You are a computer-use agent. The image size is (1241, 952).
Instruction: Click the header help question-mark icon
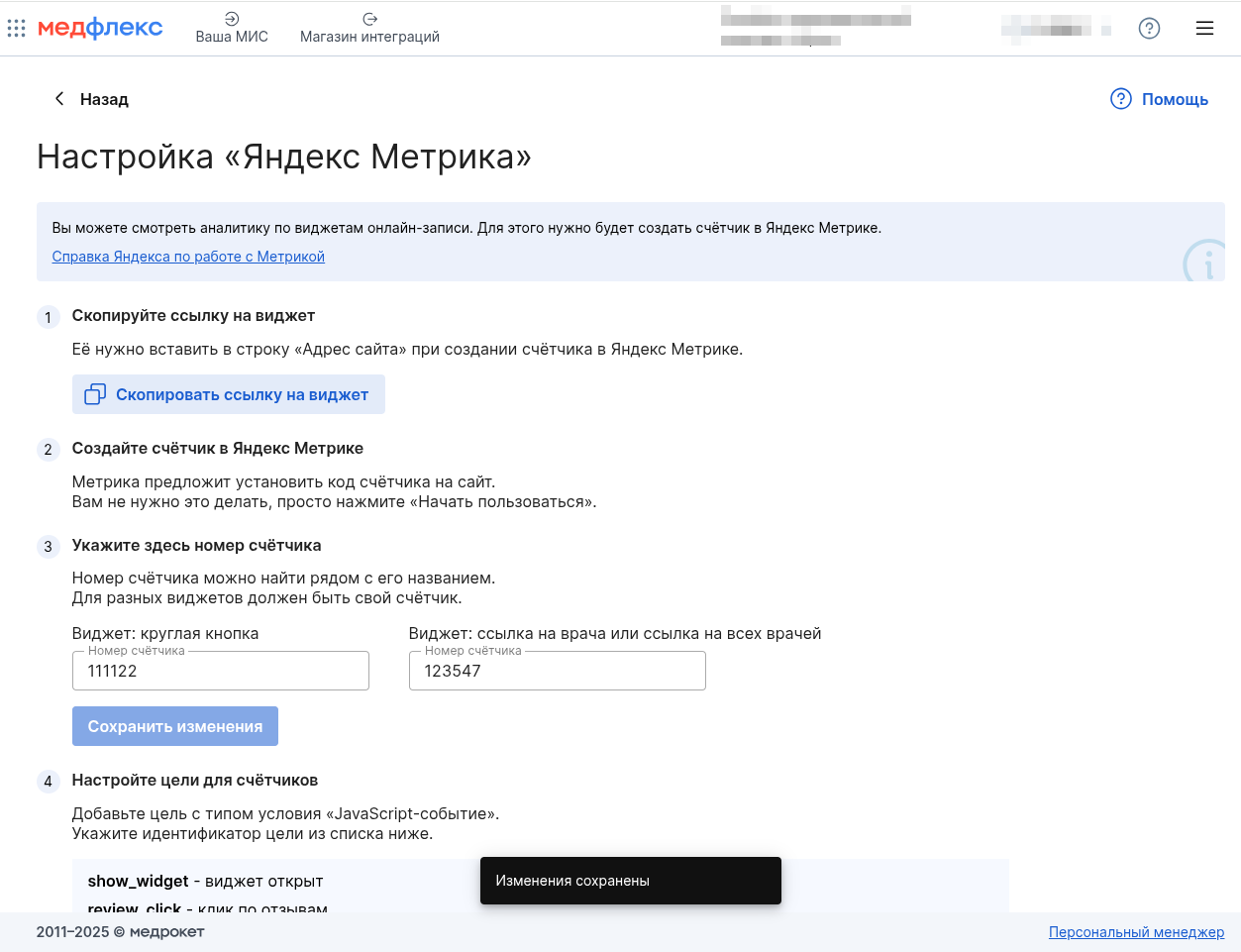tap(1149, 28)
